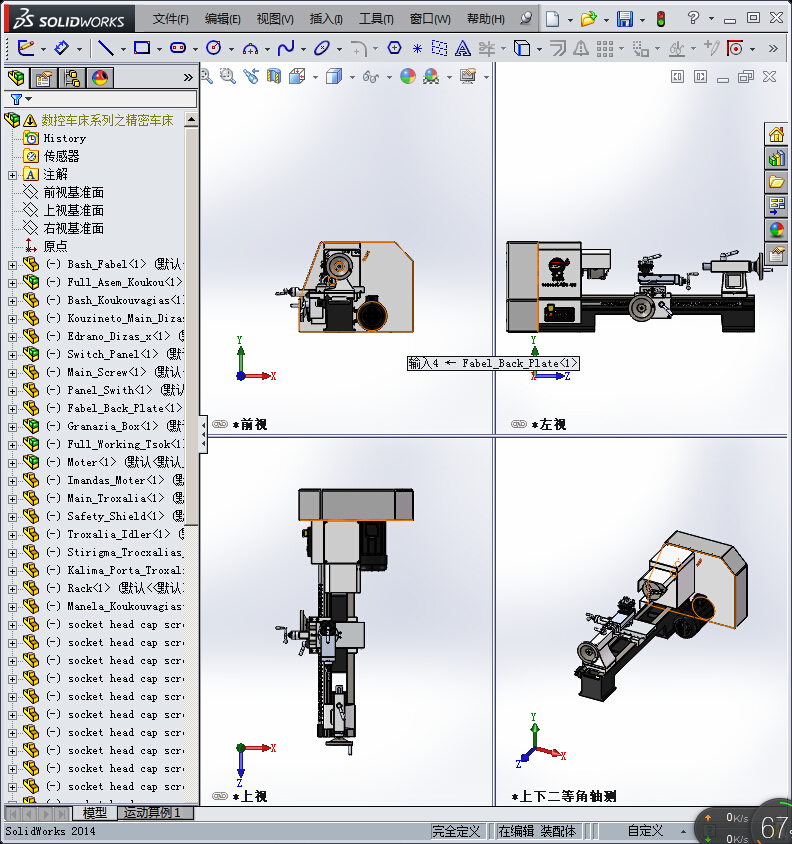
Task: Collapse the feature tree panel handle
Action: (x=204, y=434)
